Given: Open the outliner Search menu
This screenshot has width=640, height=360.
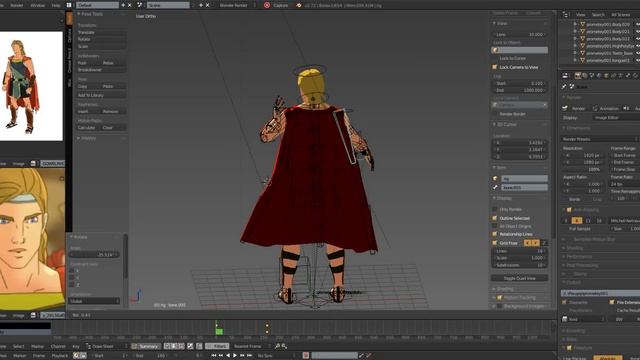Looking at the screenshot, I should [598, 15].
